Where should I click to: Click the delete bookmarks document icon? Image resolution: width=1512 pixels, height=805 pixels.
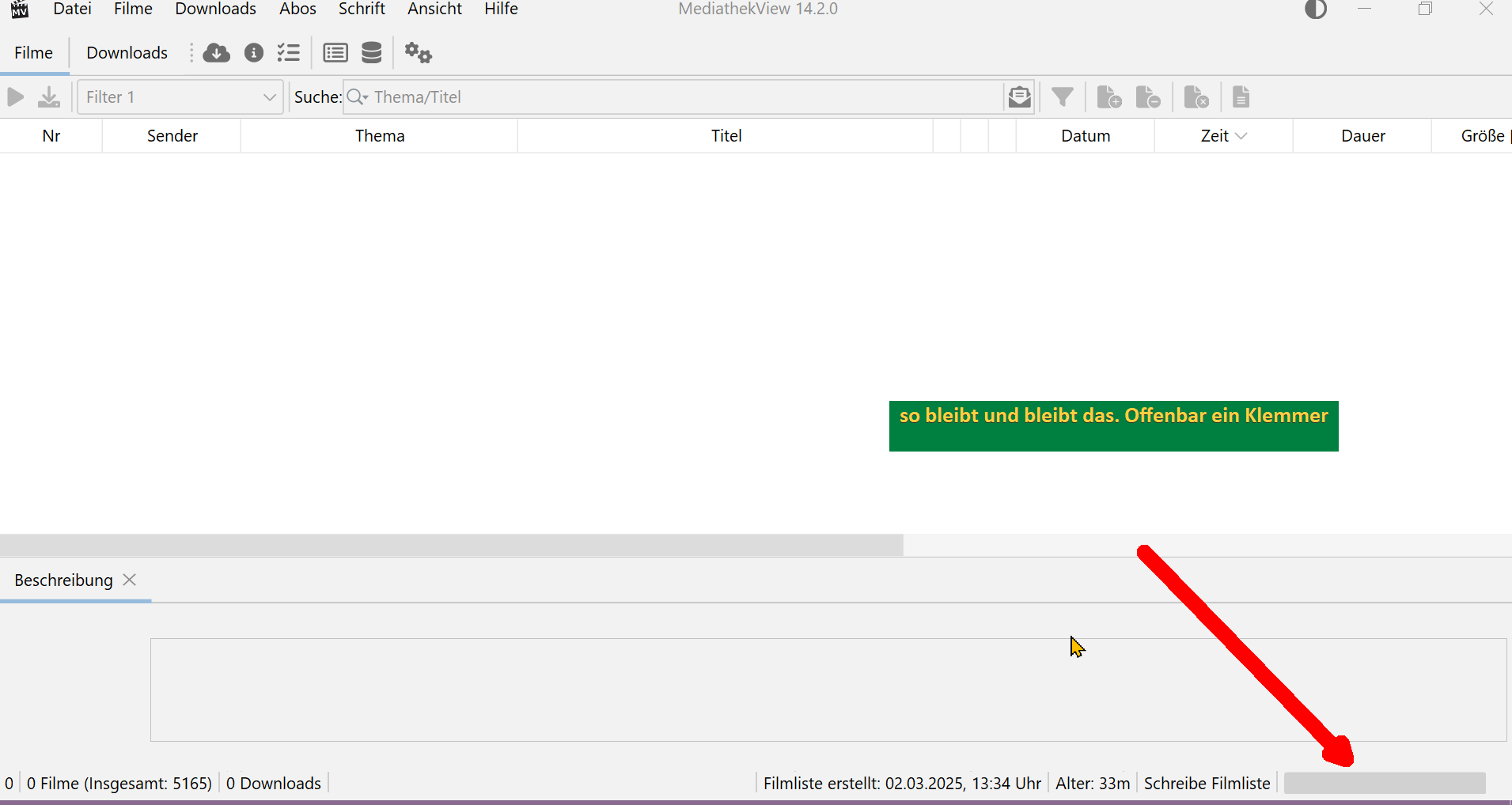click(x=1196, y=97)
